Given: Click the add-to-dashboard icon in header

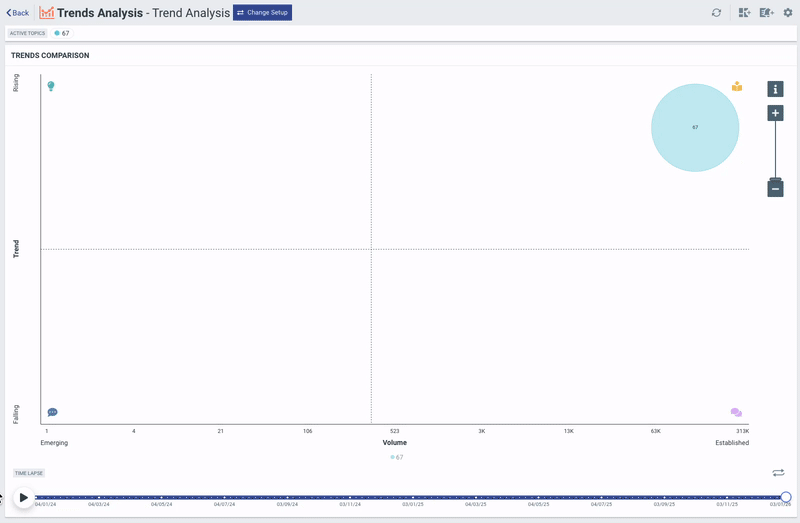Looking at the screenshot, I should click(743, 13).
